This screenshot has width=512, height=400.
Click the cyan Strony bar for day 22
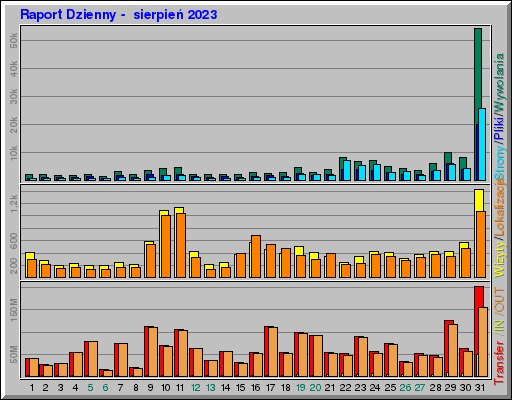coord(347,171)
